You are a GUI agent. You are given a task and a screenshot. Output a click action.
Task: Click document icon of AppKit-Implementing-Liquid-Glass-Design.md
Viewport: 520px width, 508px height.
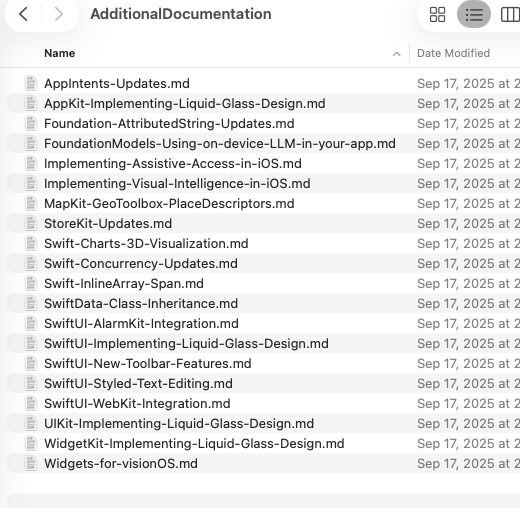(x=31, y=103)
